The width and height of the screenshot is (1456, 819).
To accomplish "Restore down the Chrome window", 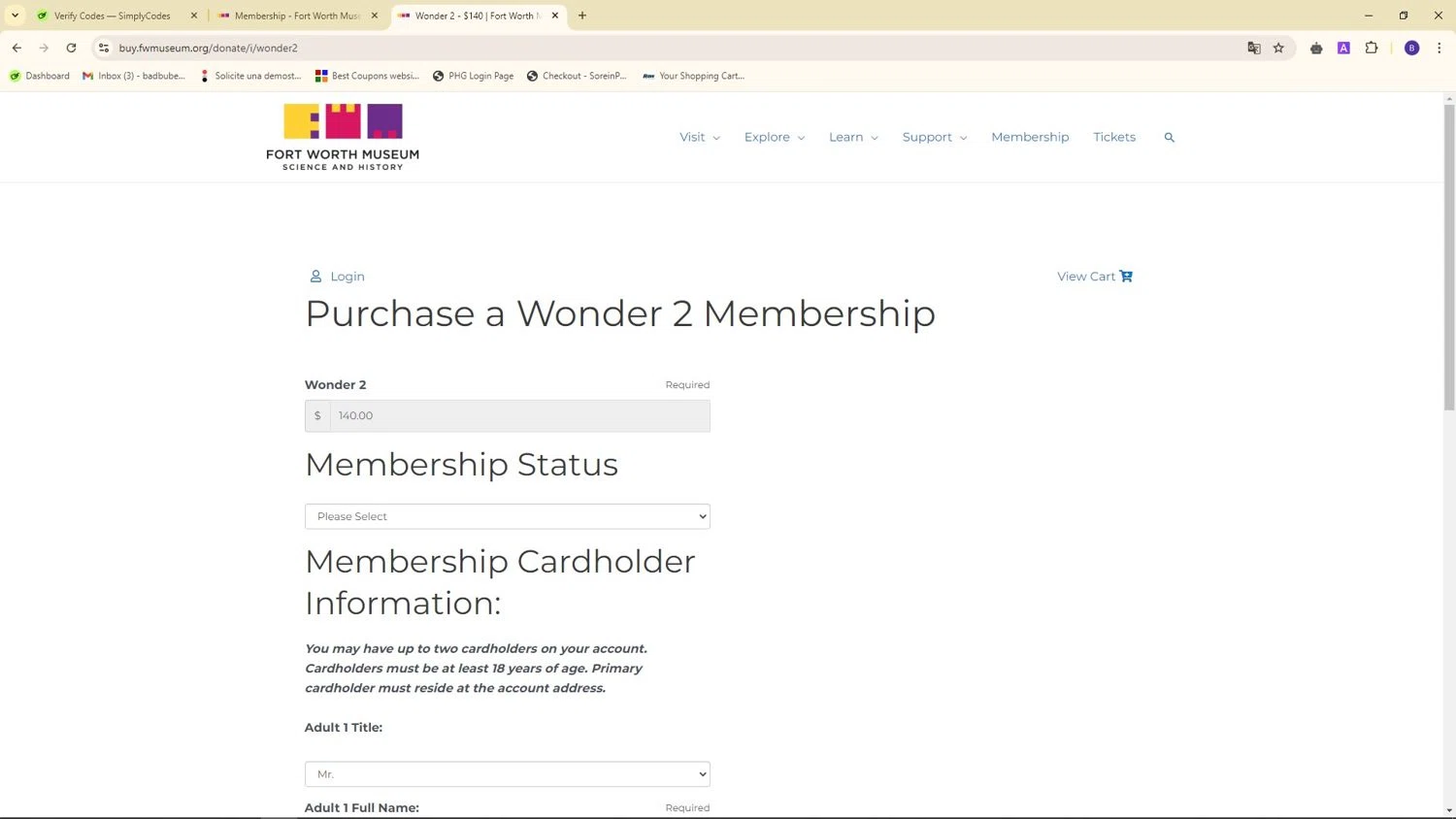I will [x=1404, y=16].
